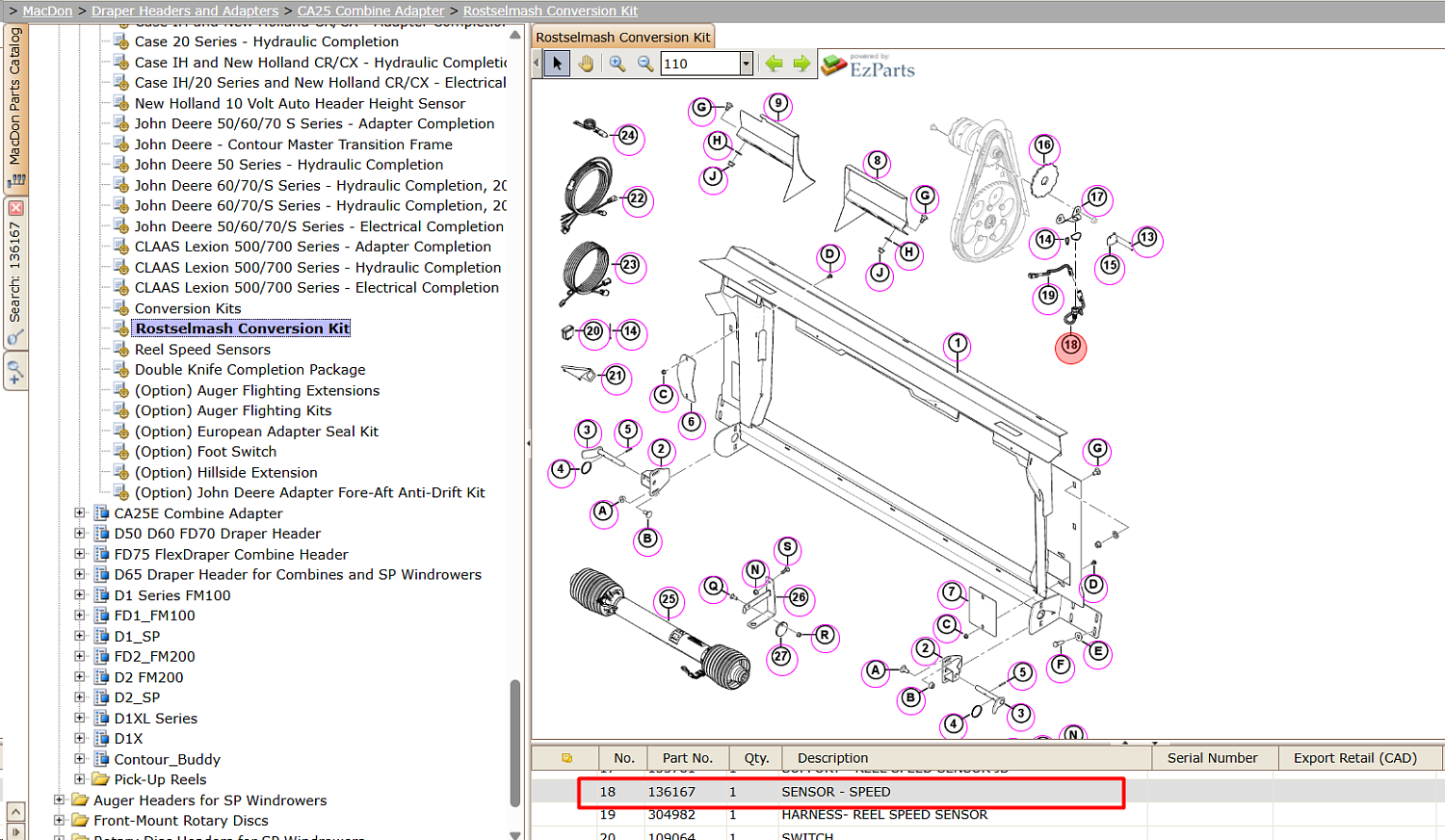The width and height of the screenshot is (1445, 840).
Task: Click callout 22 beside the cable coil
Action: pos(638,199)
